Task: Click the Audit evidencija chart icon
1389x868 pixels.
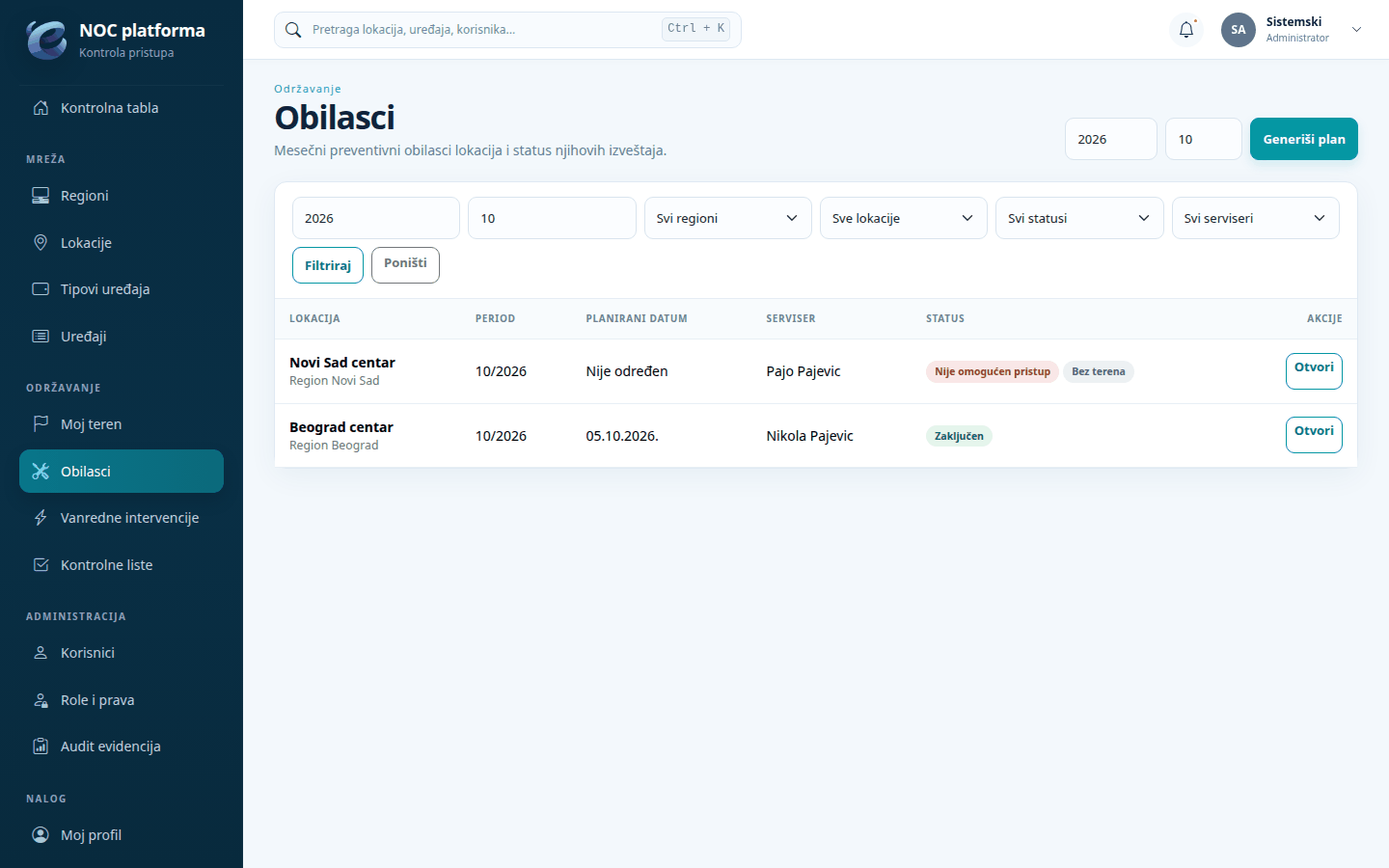Action: coord(41,746)
